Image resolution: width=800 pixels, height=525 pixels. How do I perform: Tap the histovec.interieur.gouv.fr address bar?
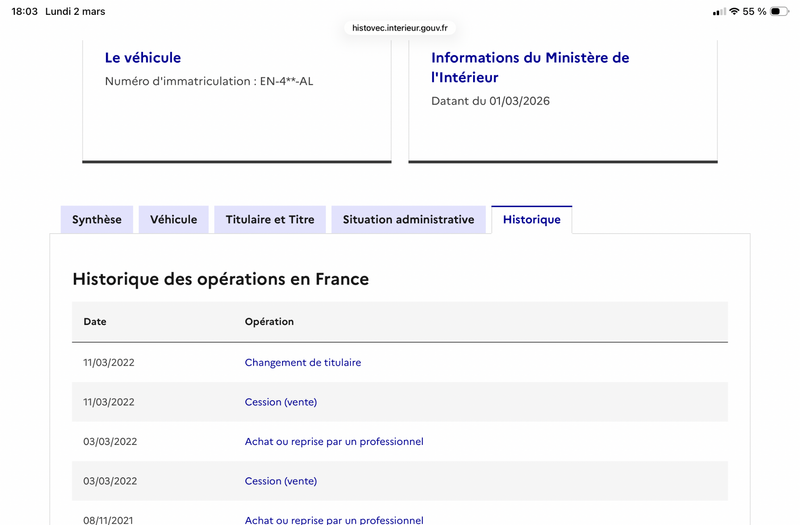coord(400,28)
